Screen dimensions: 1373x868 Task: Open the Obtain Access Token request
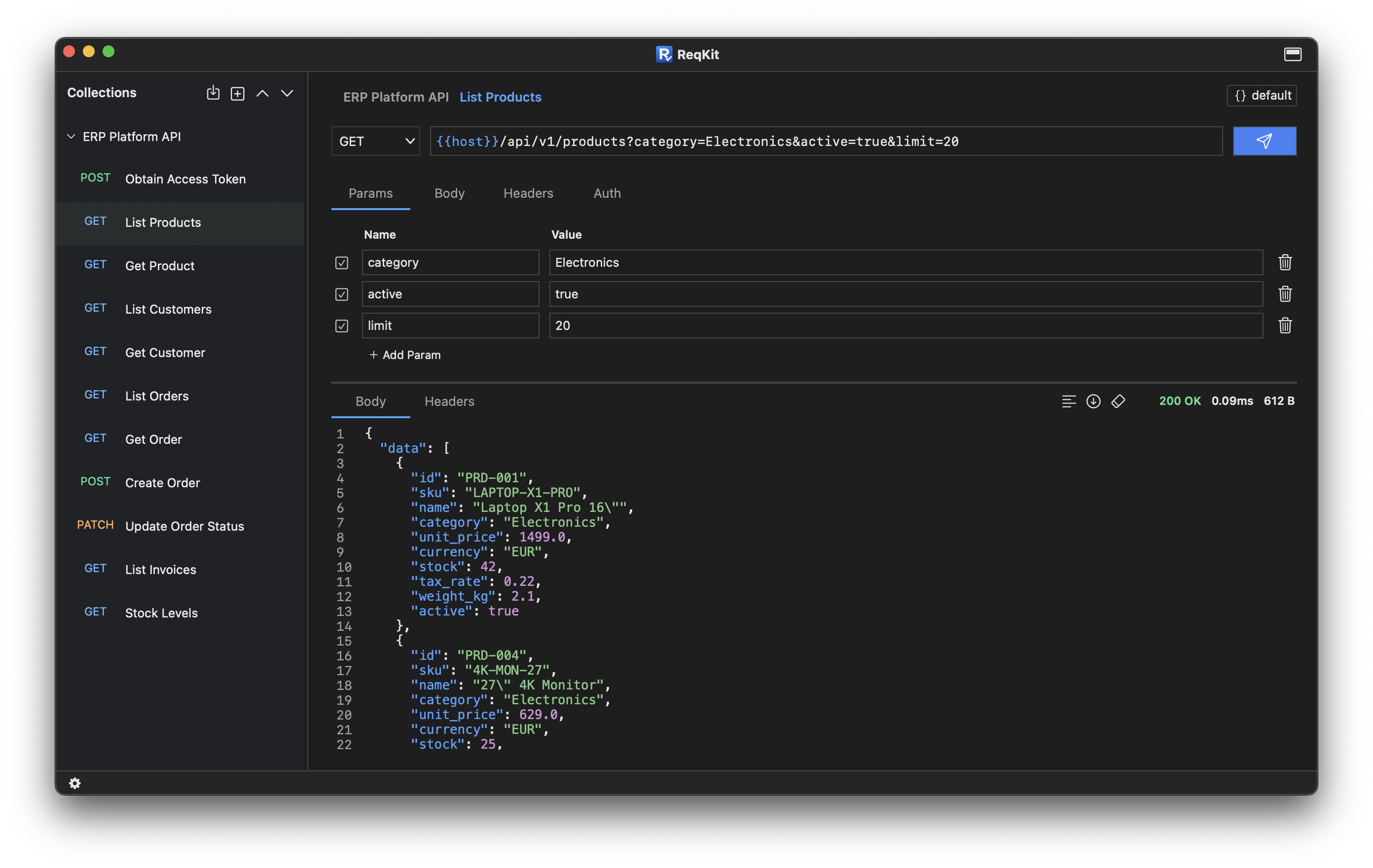180,179
